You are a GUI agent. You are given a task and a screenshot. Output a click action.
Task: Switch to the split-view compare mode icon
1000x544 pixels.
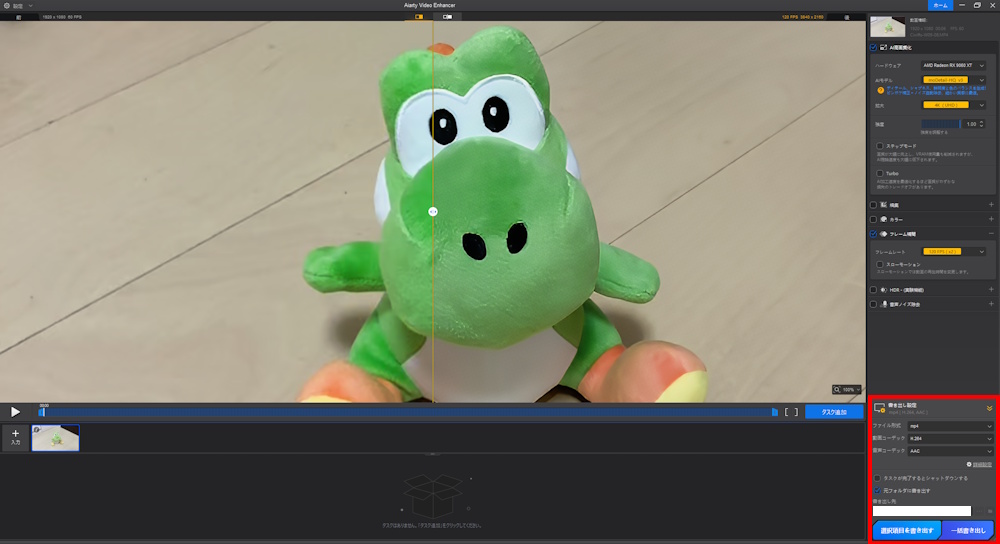419,17
